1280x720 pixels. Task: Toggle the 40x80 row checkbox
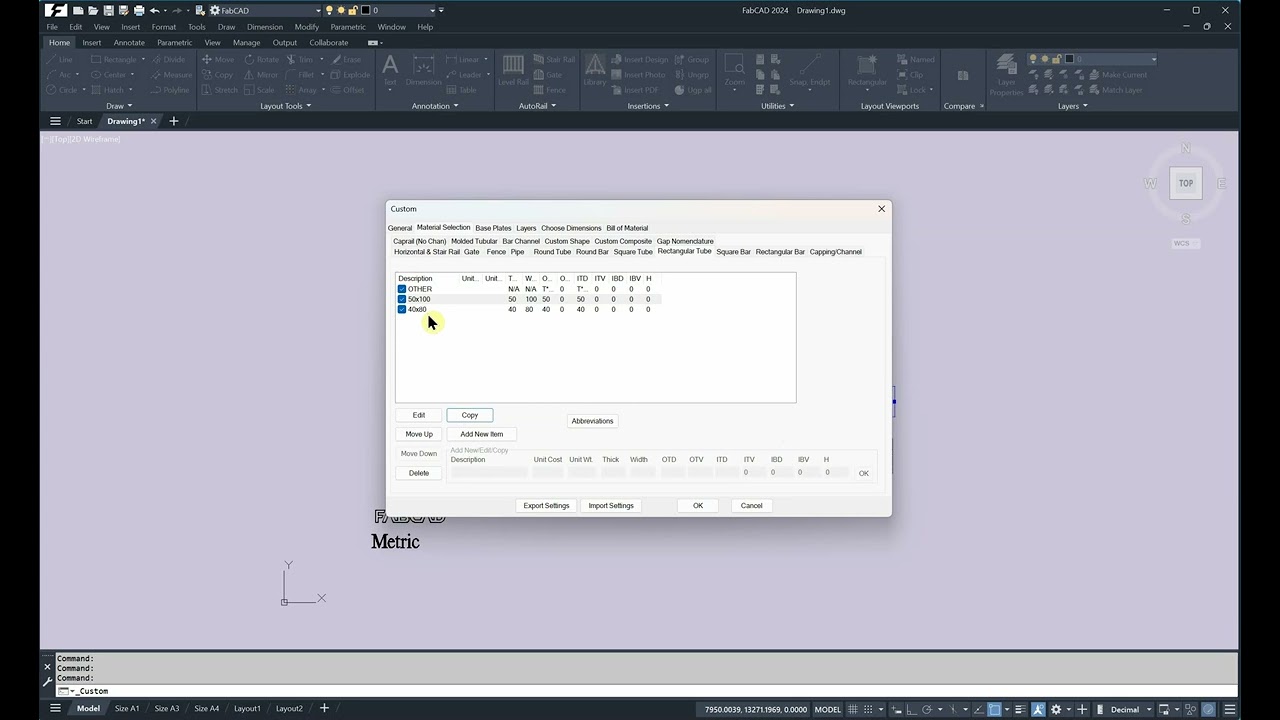(x=402, y=309)
